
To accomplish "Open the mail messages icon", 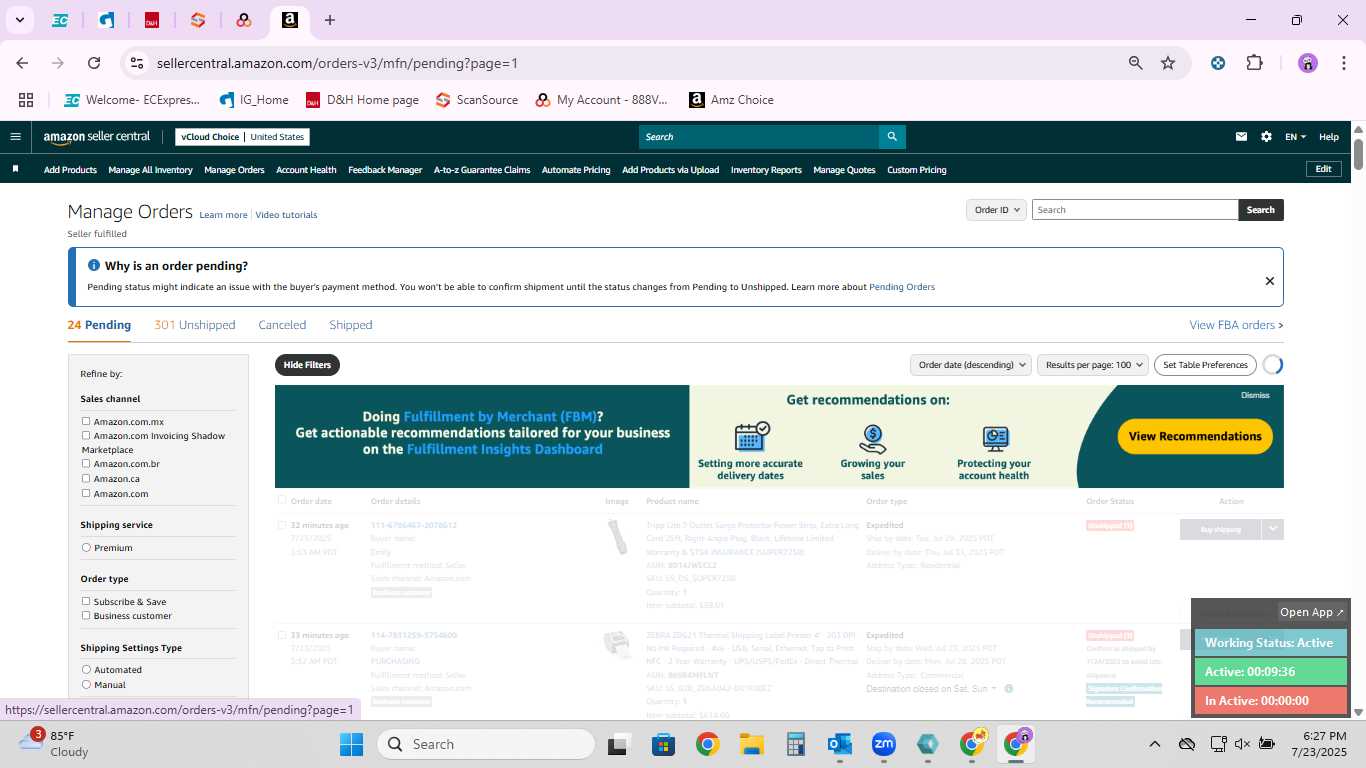I will pyautogui.click(x=1241, y=137).
